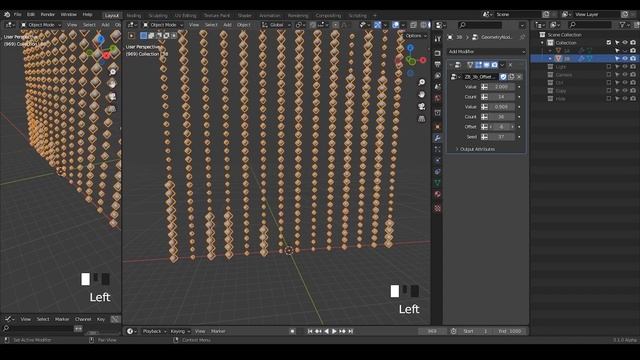
Task: Enable the Light collection checkbox
Action: (x=609, y=67)
